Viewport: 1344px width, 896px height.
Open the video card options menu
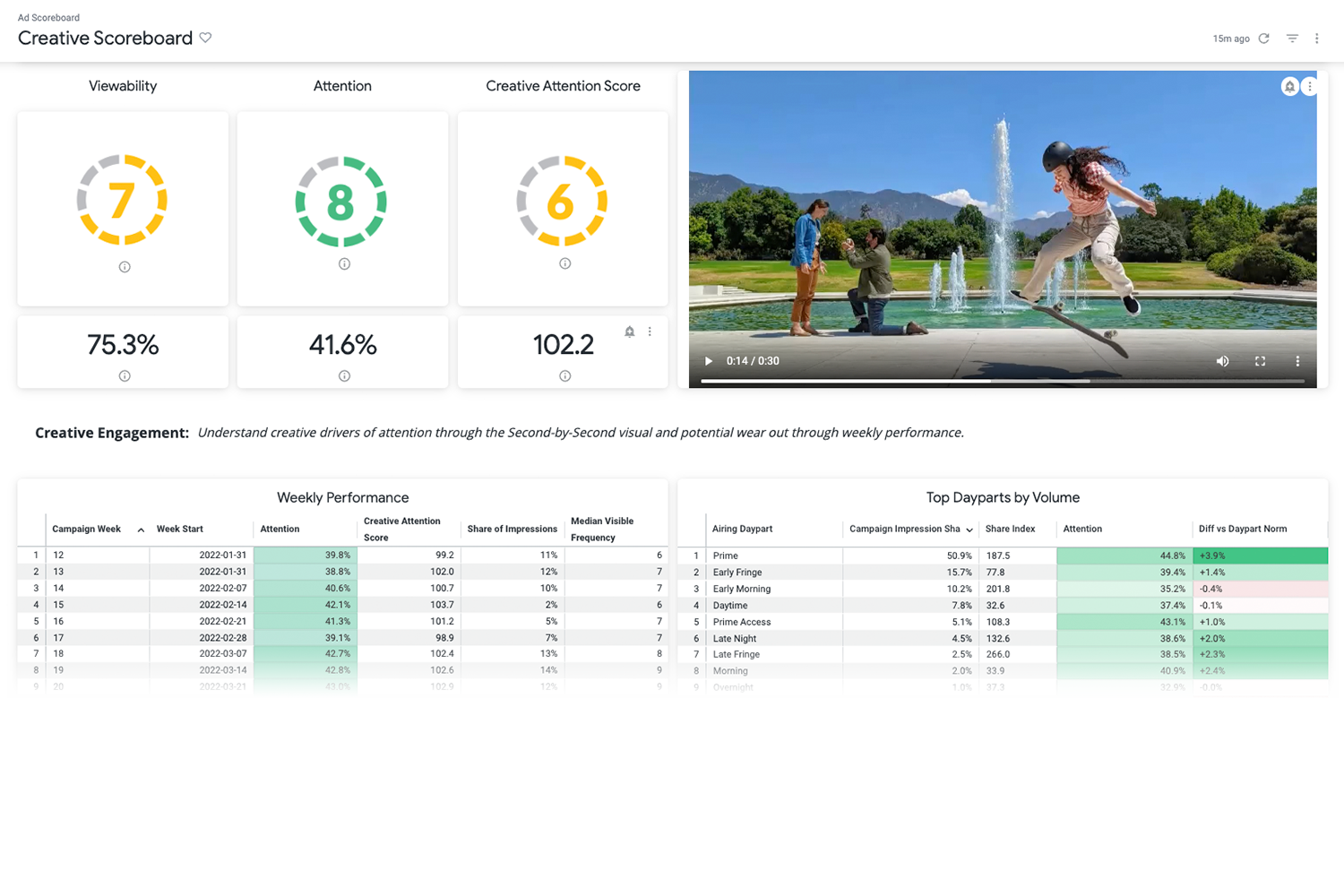pyautogui.click(x=1310, y=86)
